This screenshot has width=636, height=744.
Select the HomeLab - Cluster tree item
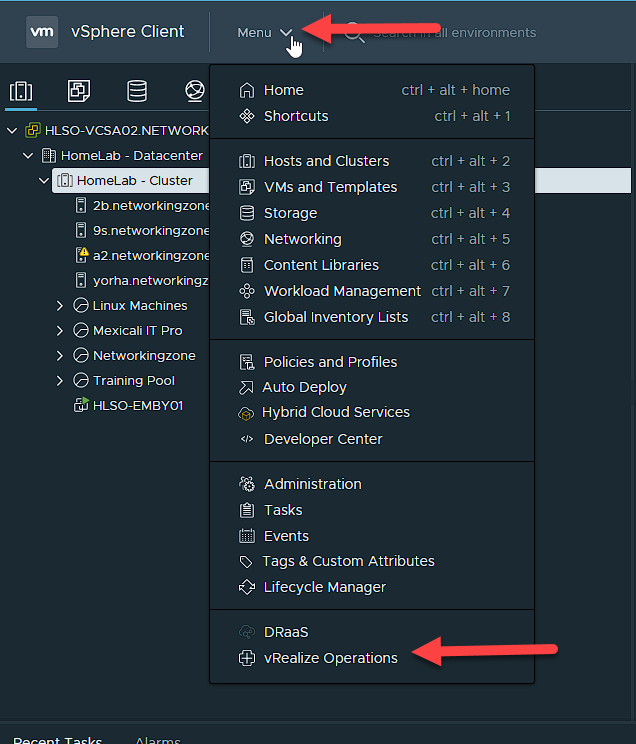[x=134, y=181]
